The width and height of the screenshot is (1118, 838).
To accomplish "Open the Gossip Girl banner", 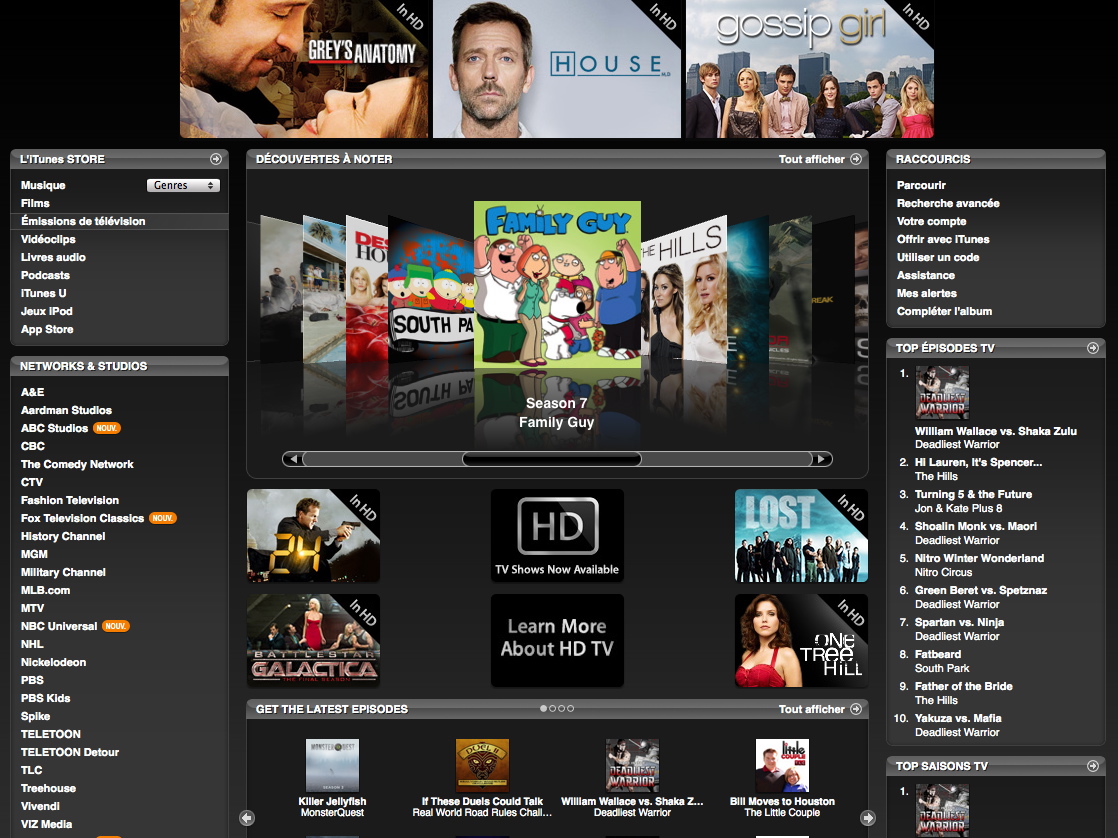I will [810, 68].
